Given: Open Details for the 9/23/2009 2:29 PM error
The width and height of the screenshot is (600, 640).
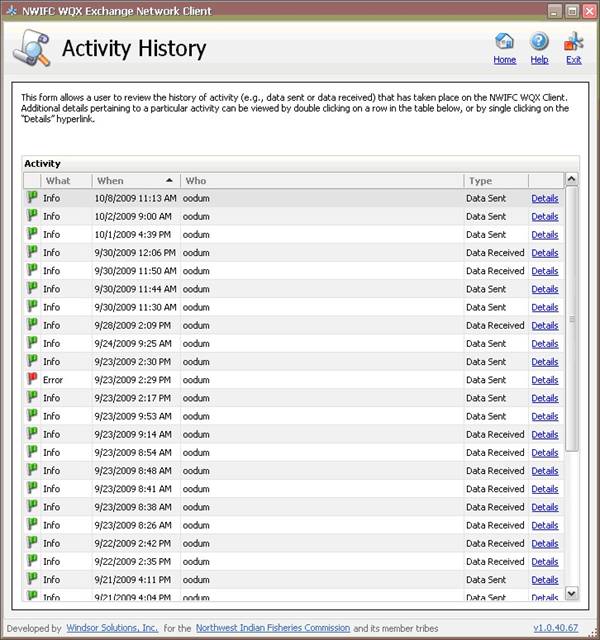Looking at the screenshot, I should (x=544, y=380).
